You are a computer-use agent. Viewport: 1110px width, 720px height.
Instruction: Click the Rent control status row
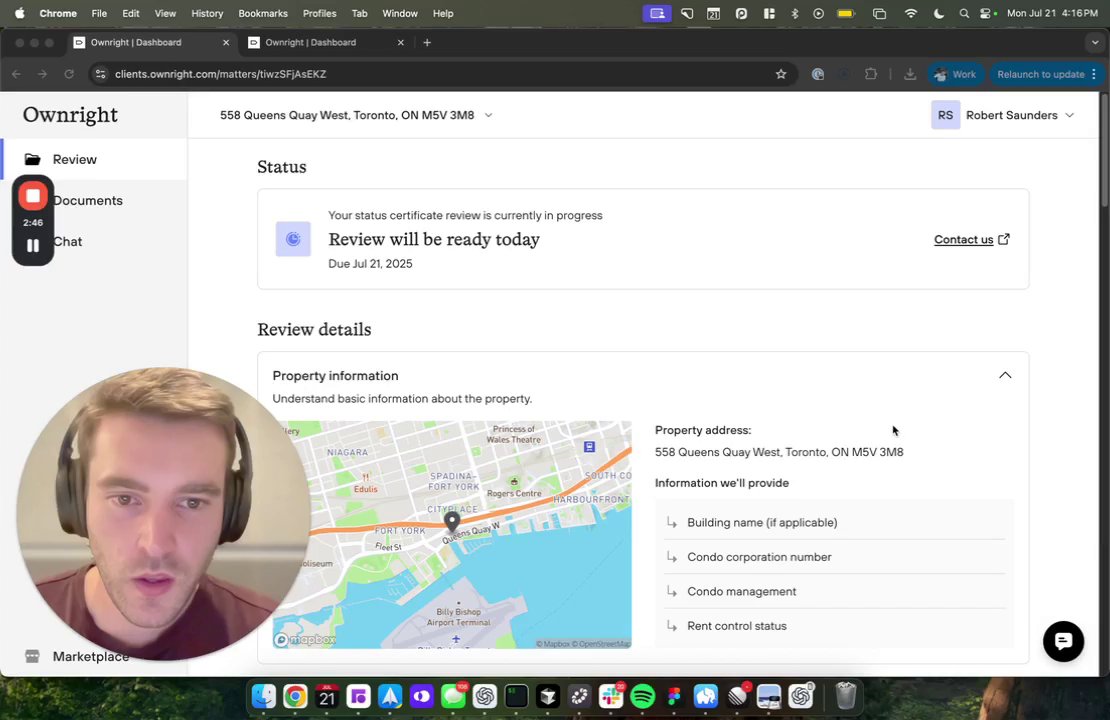(834, 626)
